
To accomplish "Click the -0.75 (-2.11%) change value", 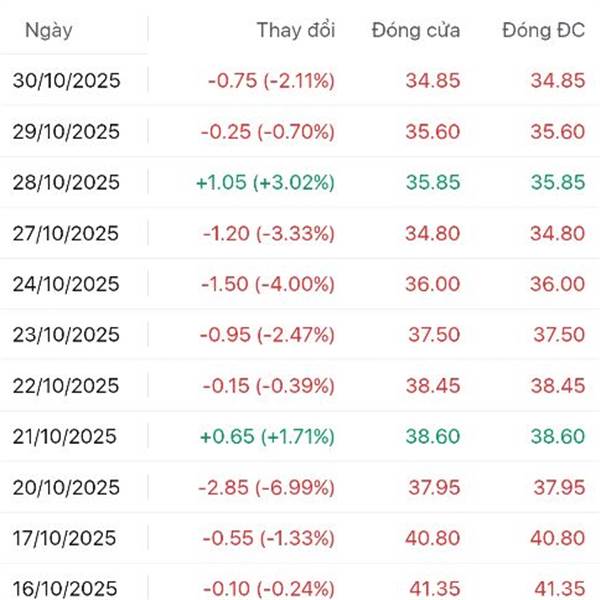I will pos(268,81).
